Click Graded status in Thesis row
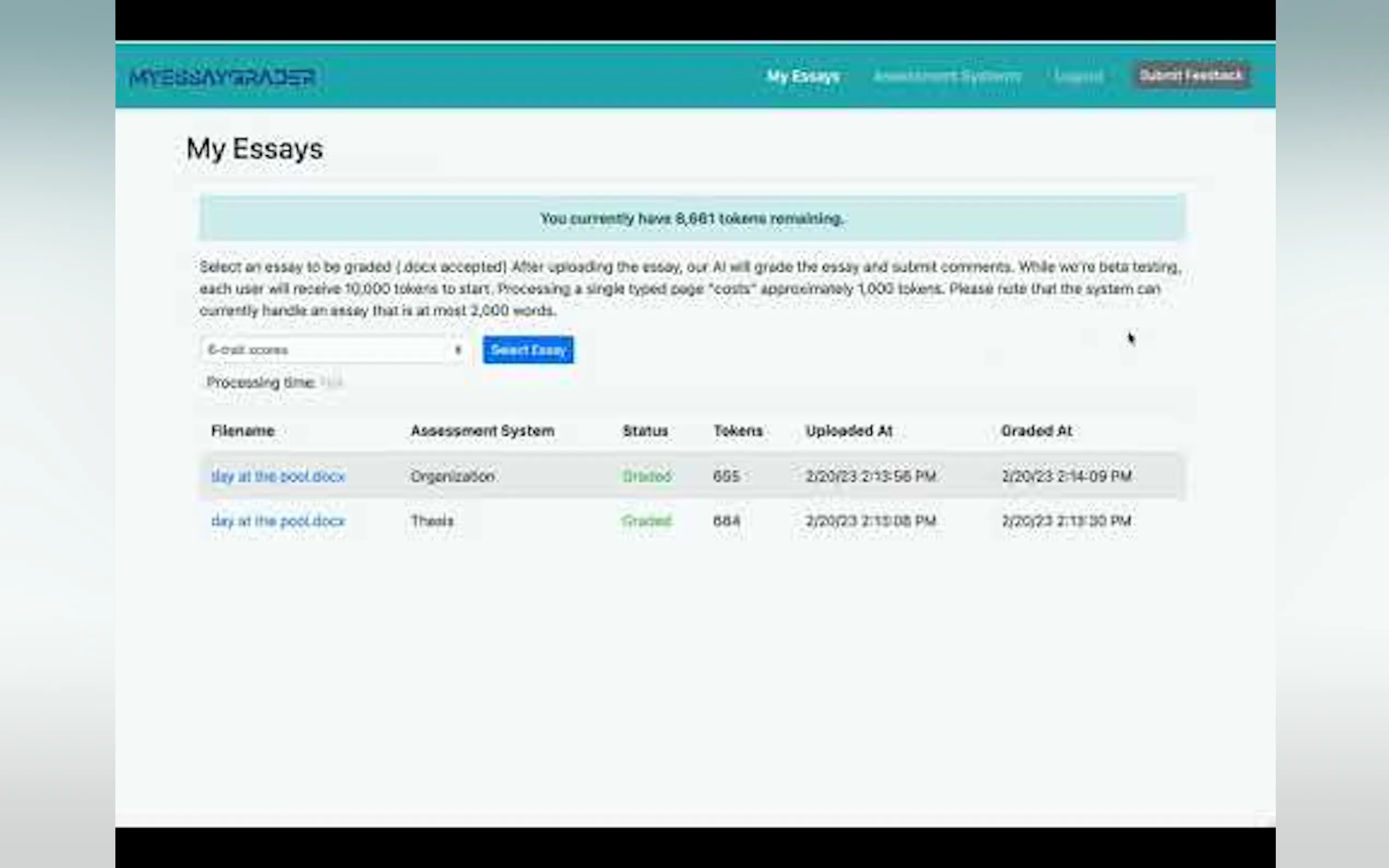This screenshot has height=868, width=1389. tap(646, 521)
